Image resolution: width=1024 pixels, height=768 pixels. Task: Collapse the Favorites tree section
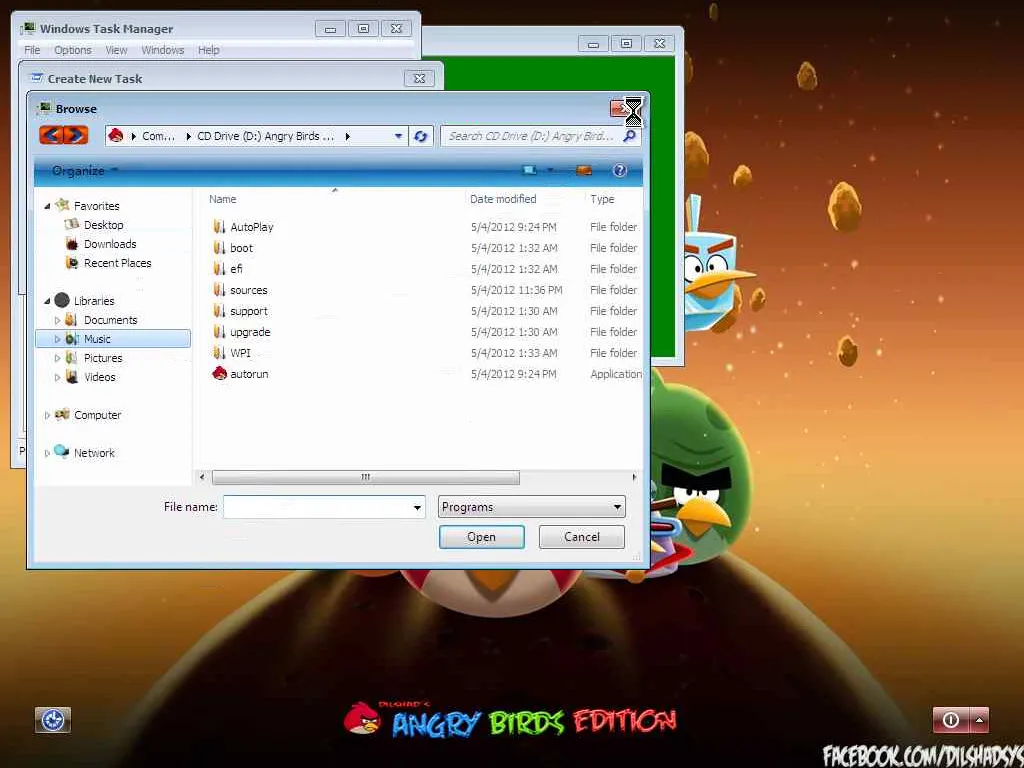tap(47, 206)
